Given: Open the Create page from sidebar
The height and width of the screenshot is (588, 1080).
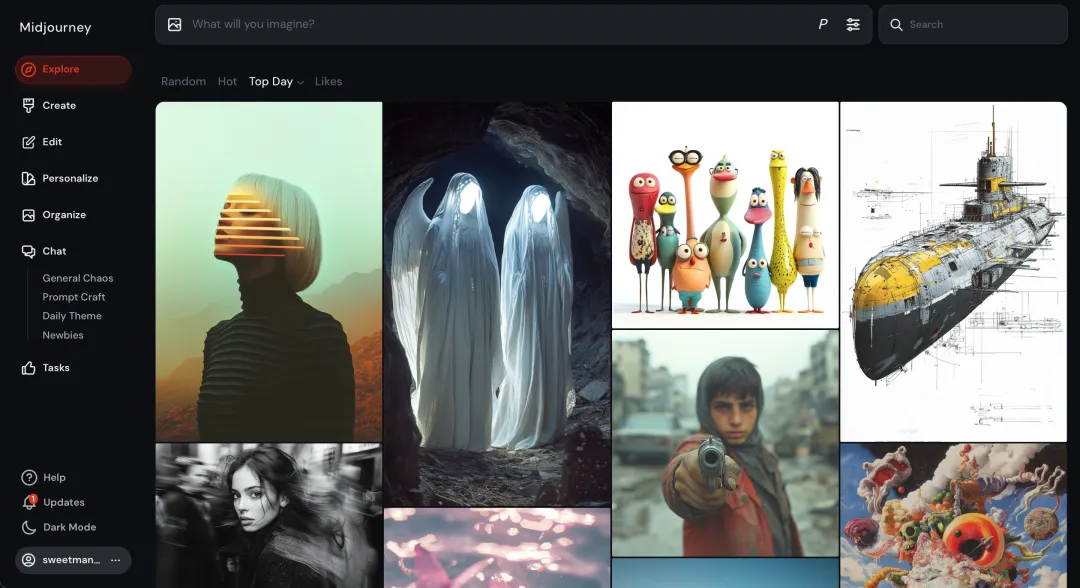Looking at the screenshot, I should [x=58, y=105].
